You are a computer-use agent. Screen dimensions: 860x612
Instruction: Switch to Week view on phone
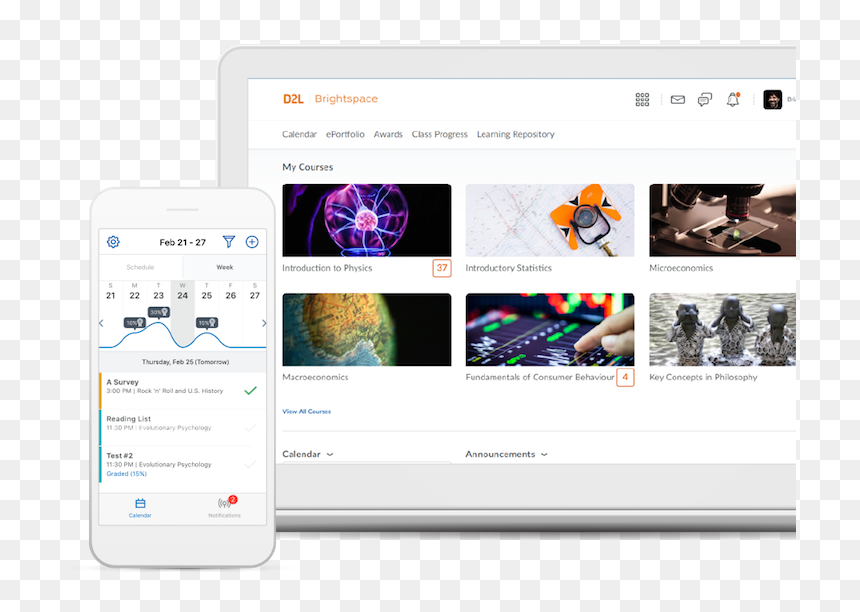224,267
